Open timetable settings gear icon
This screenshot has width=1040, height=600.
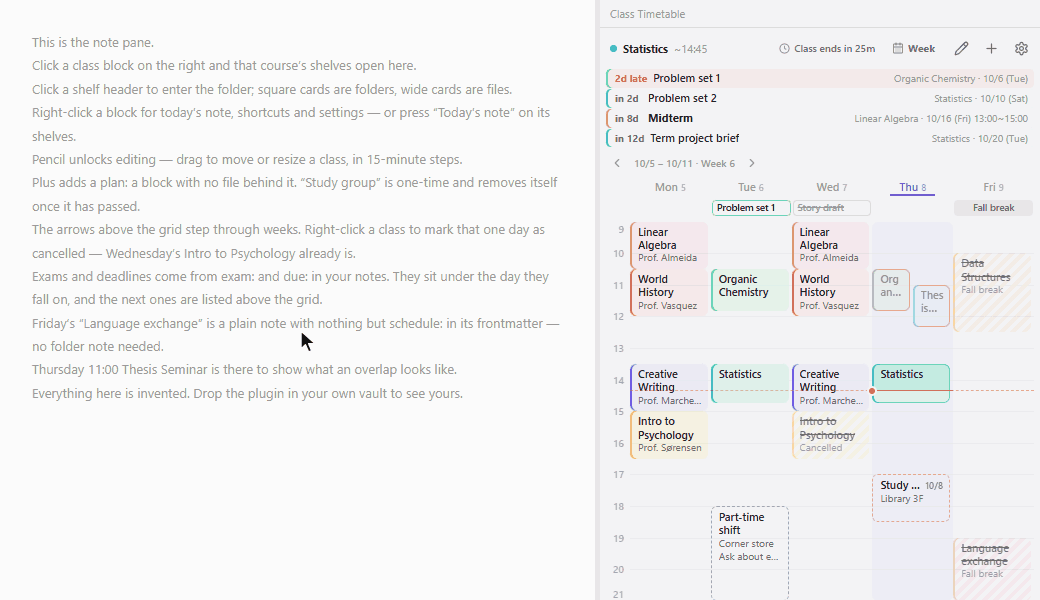[x=1021, y=48]
